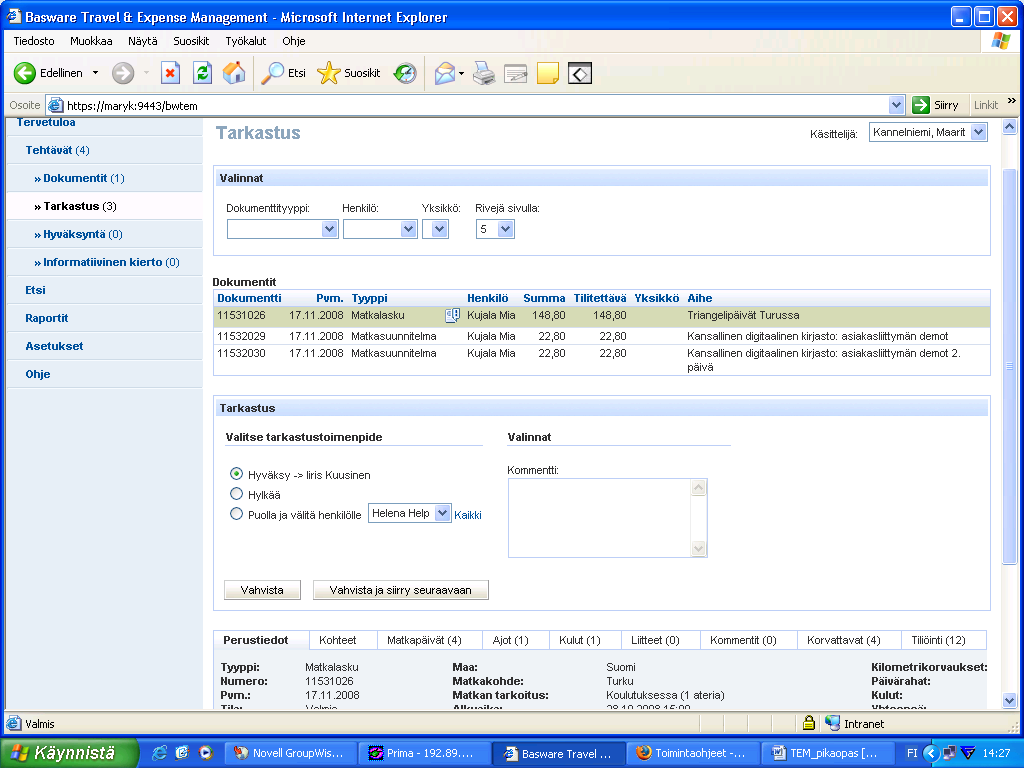The width and height of the screenshot is (1024, 768).
Task: Go back with the Edellinen arrow
Action: coord(48,73)
